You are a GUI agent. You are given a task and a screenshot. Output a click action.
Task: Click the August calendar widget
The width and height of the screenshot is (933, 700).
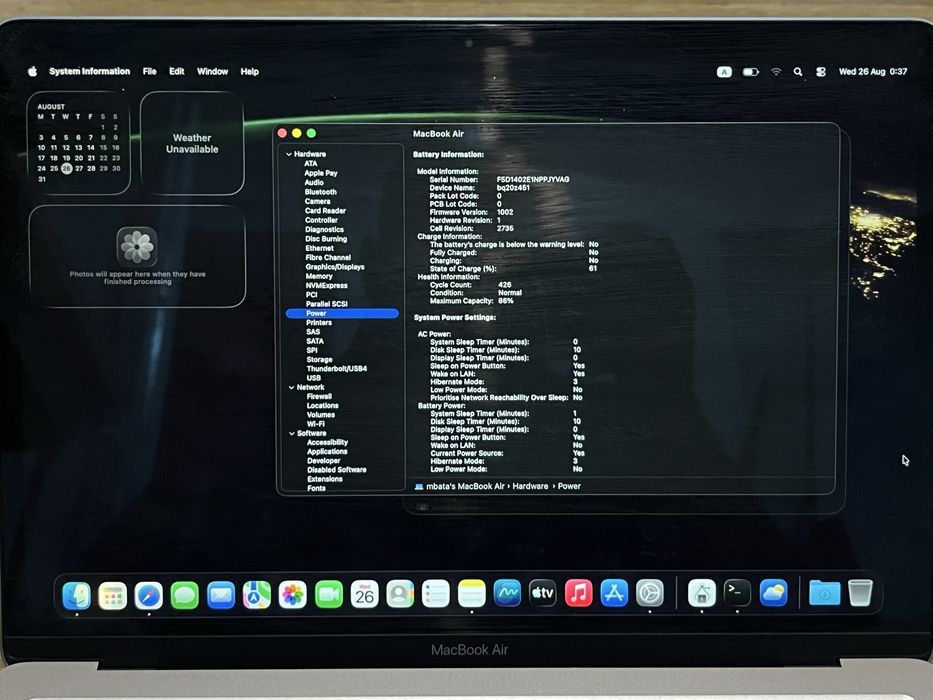(78, 143)
